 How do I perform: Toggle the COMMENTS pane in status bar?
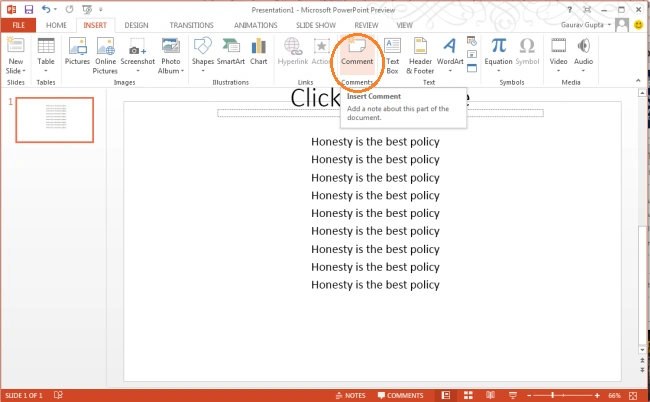coord(400,395)
